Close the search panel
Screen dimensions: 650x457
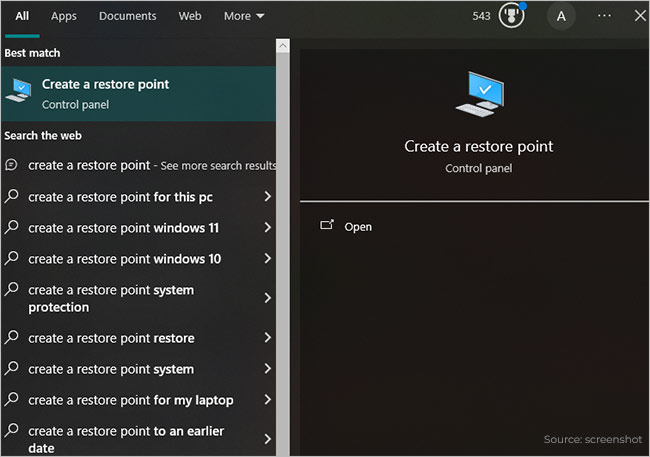(640, 15)
